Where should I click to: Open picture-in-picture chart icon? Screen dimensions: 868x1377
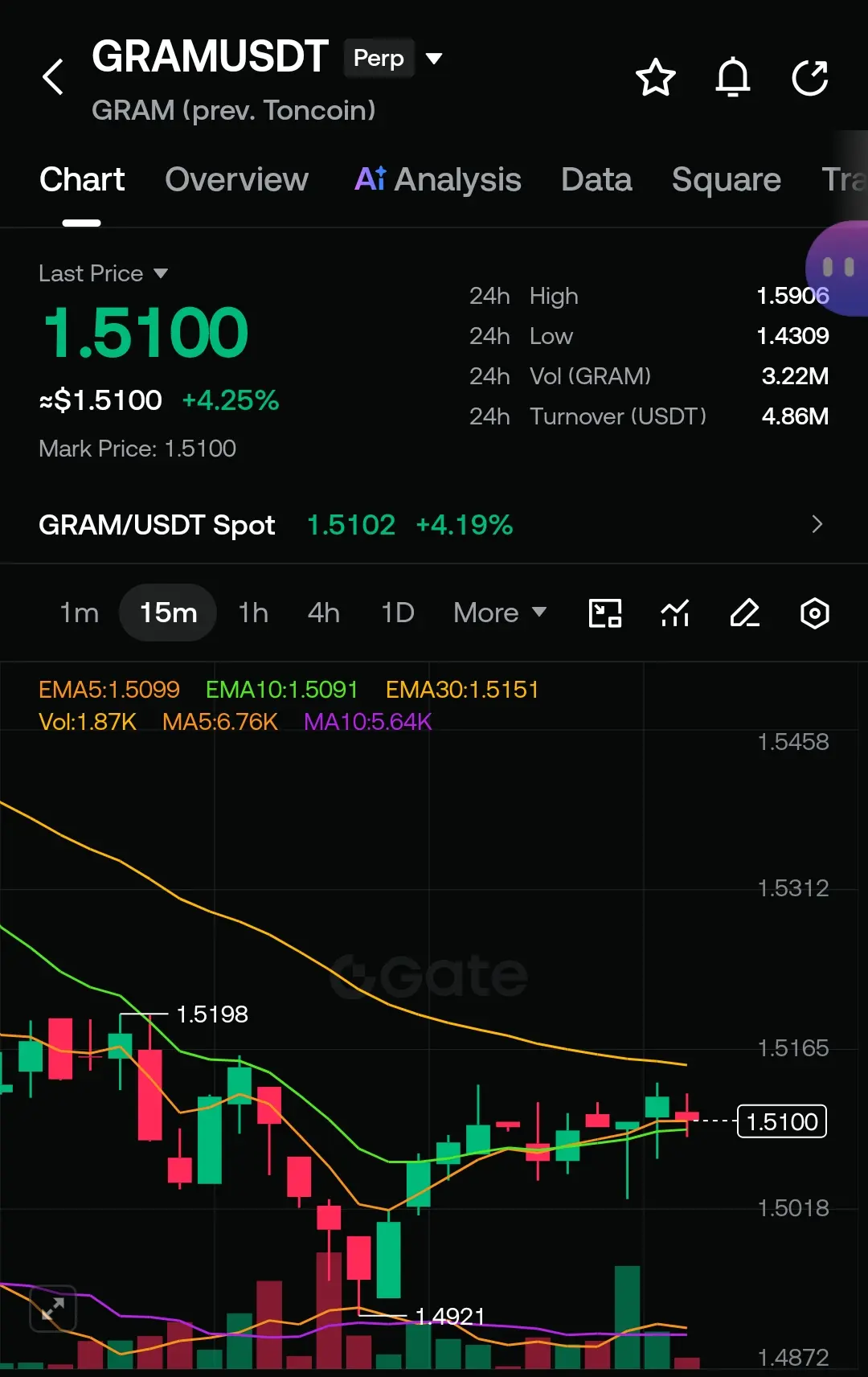[605, 613]
